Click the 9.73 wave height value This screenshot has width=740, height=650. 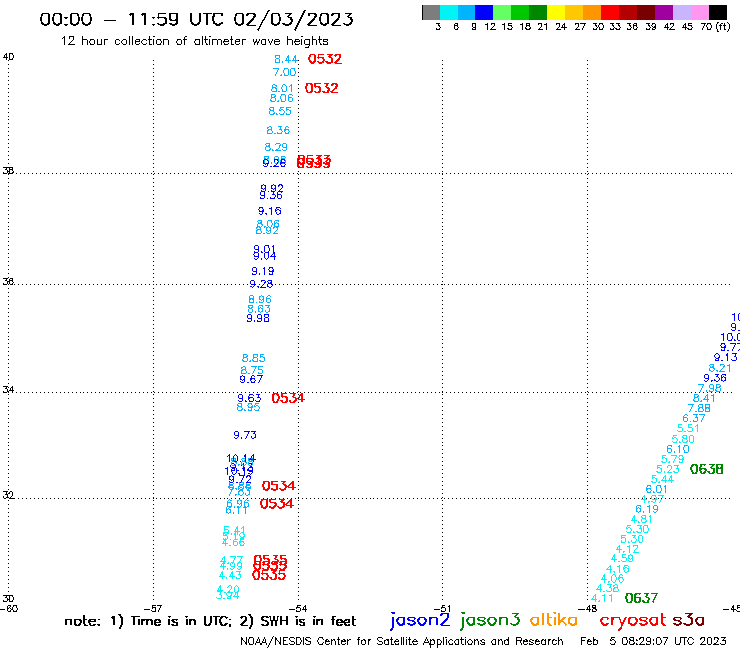(245, 435)
